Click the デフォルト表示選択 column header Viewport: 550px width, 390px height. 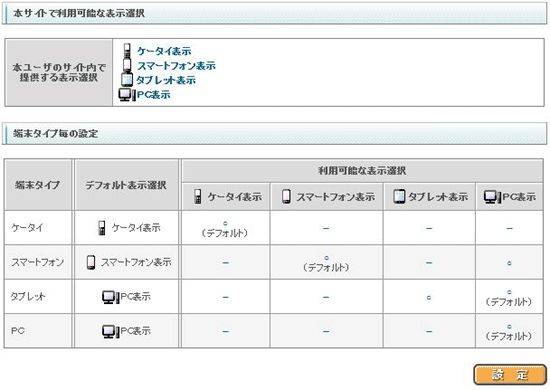point(126,185)
